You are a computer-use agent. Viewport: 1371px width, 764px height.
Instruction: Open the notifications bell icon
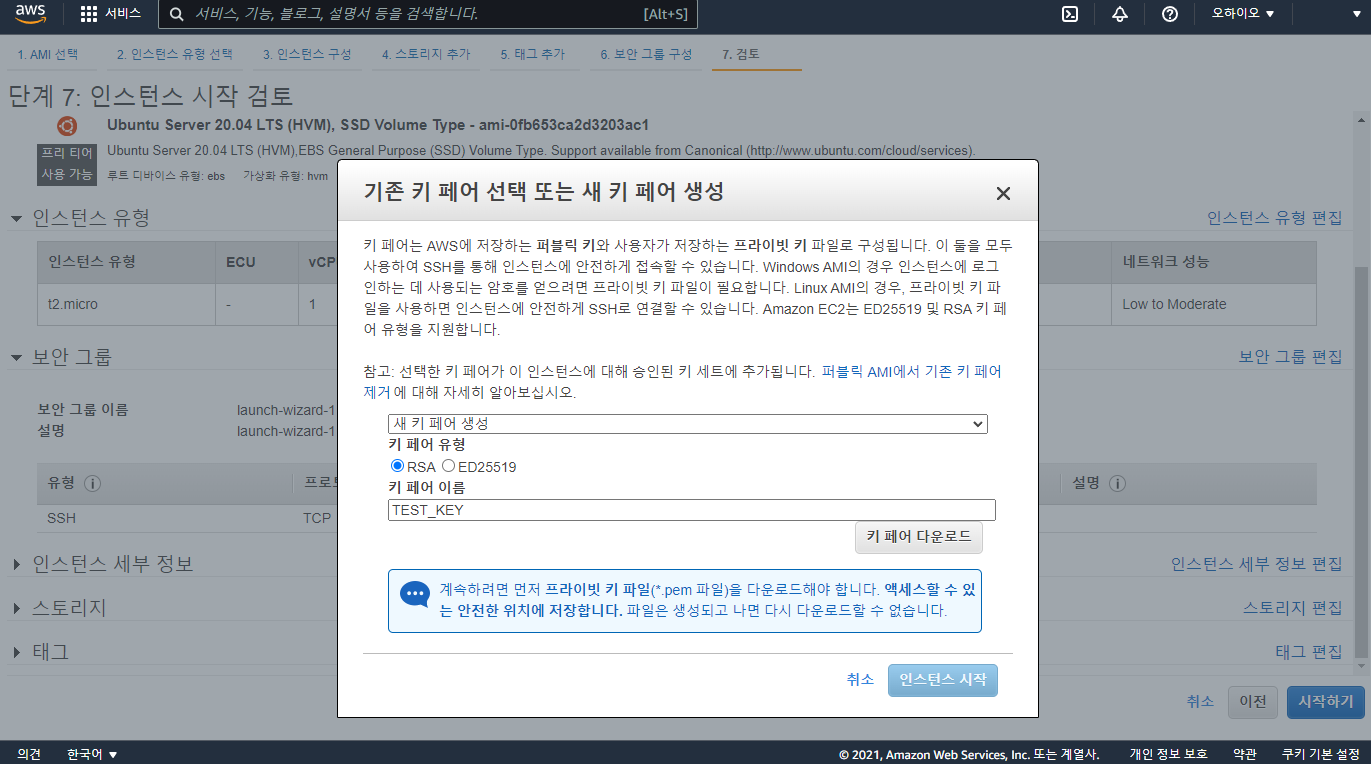coord(1120,14)
